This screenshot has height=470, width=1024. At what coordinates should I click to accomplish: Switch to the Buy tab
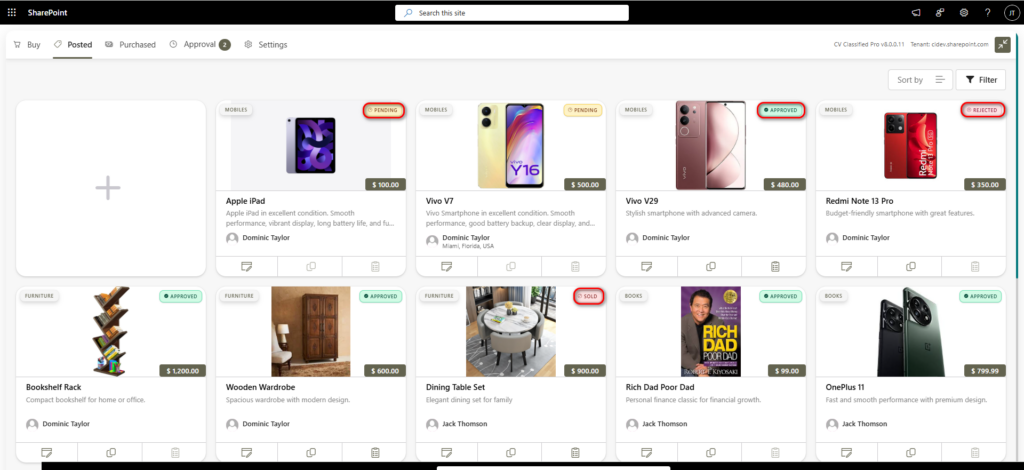pyautogui.click(x=27, y=44)
